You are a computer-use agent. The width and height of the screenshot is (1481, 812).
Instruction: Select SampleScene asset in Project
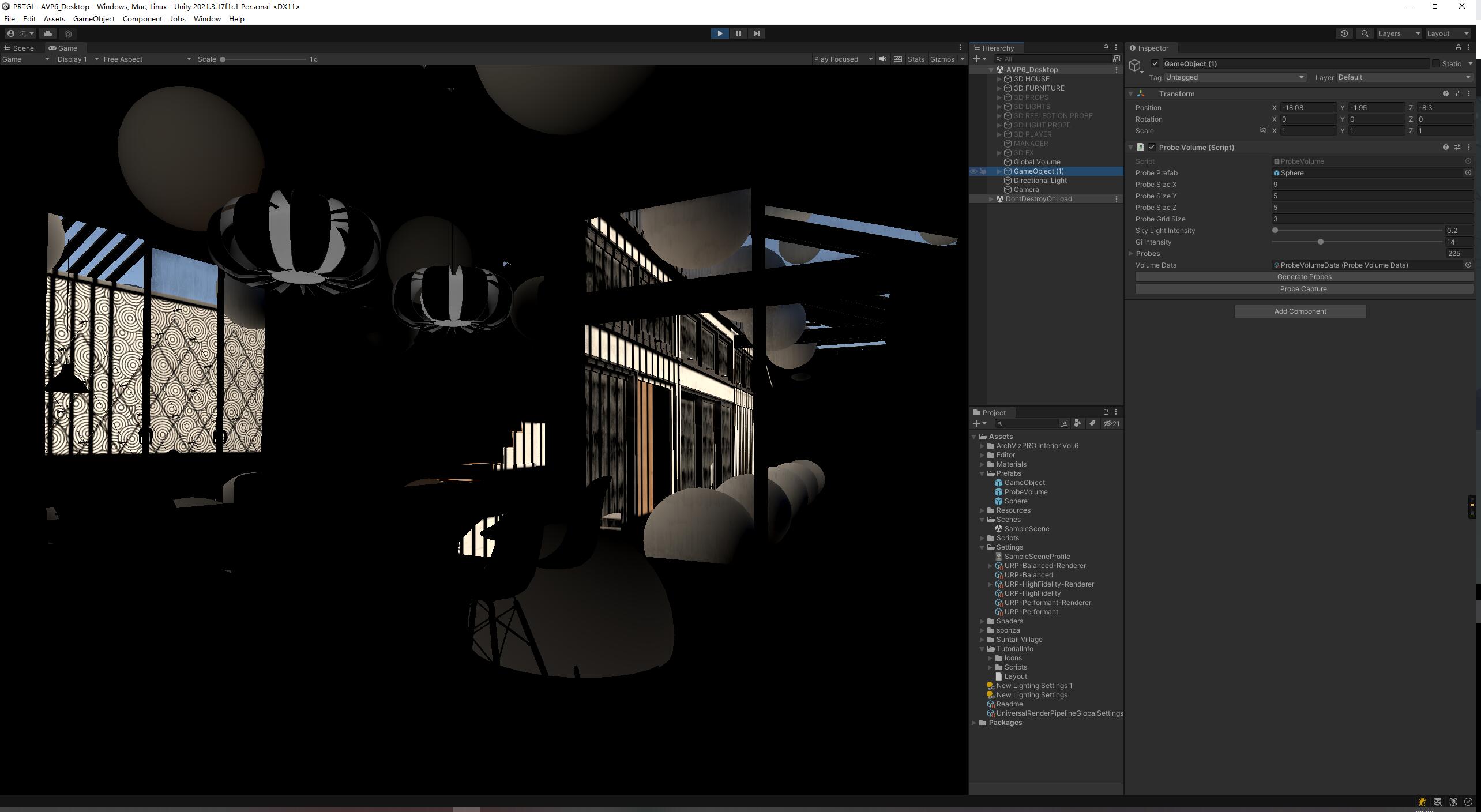1027,529
